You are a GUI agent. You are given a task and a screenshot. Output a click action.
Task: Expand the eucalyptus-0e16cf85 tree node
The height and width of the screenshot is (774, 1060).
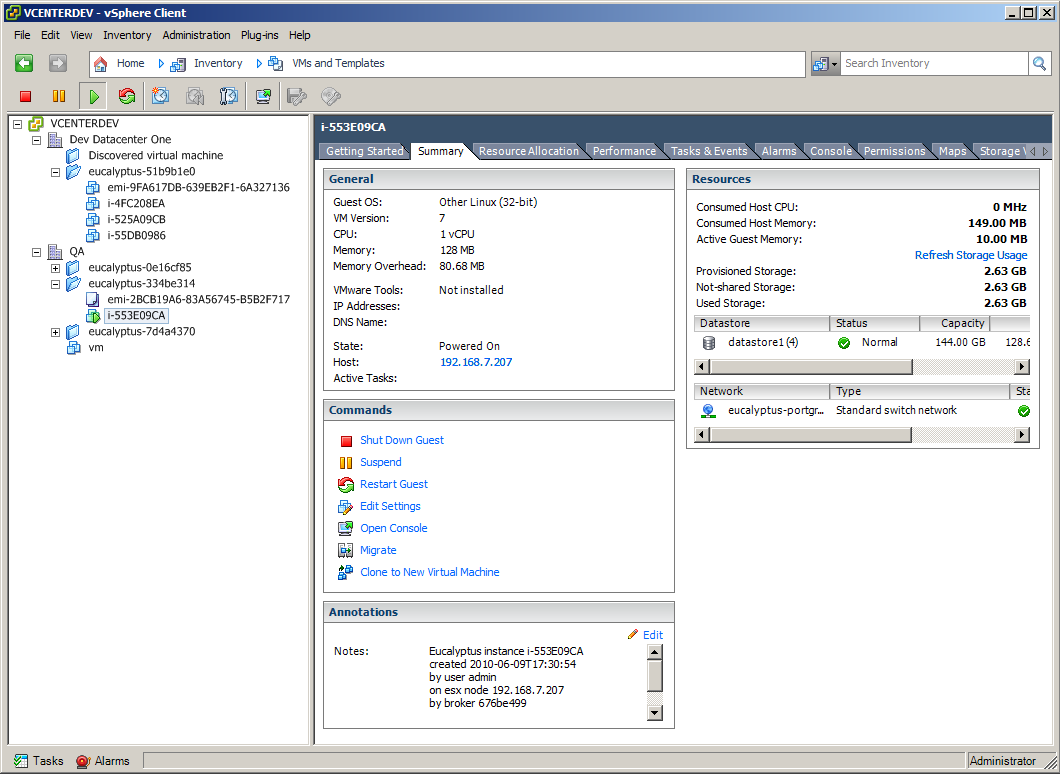click(x=57, y=267)
